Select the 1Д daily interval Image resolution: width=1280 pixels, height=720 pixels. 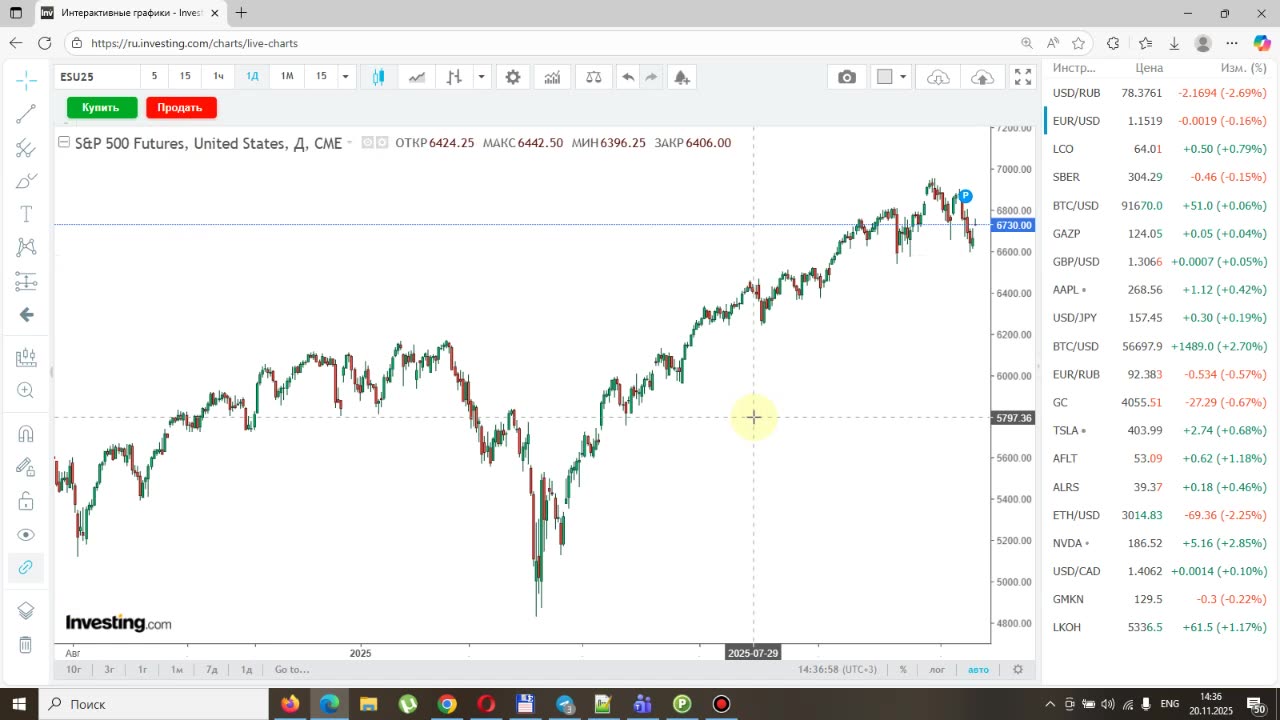253,76
